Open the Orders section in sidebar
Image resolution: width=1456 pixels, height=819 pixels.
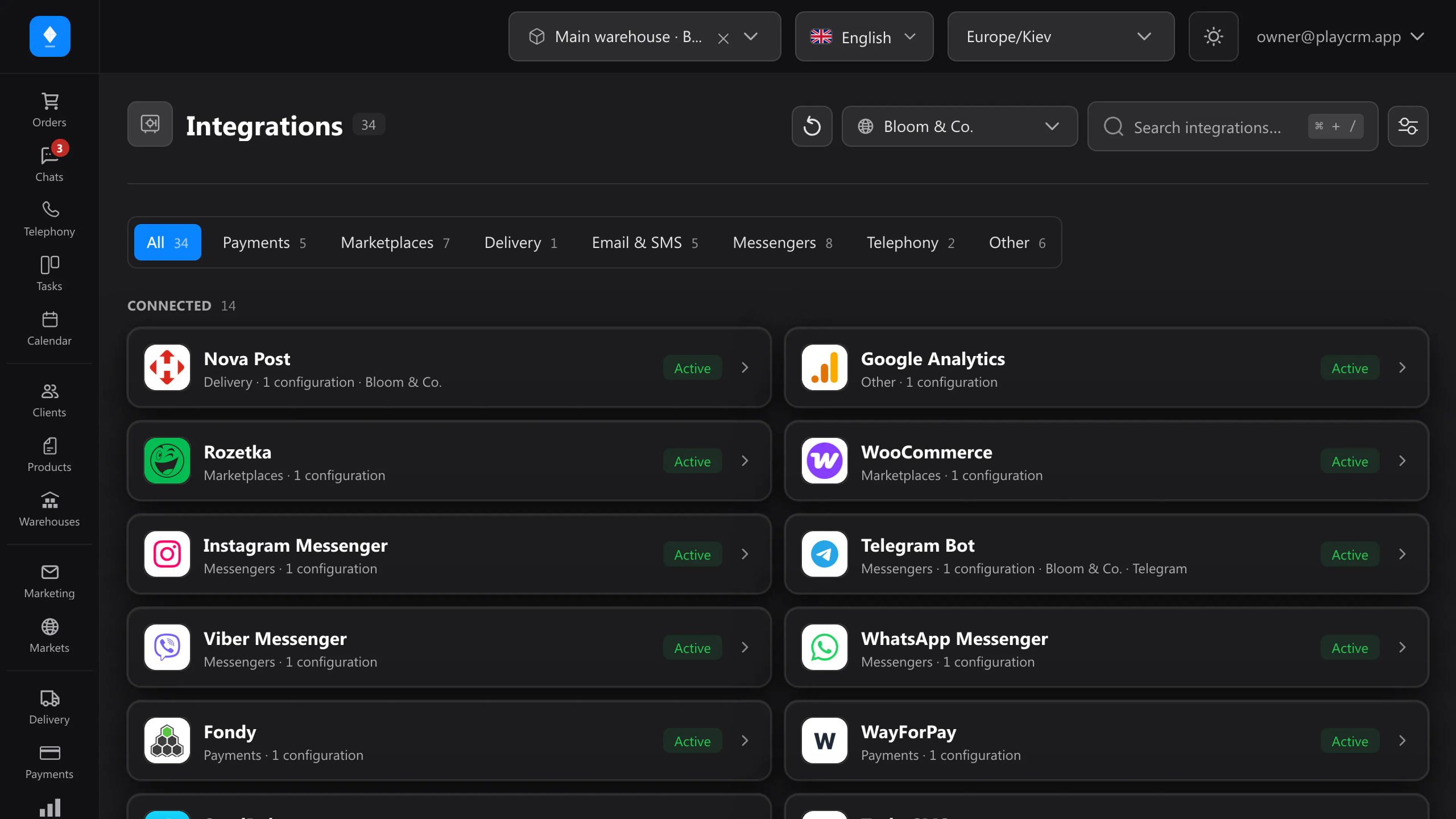pyautogui.click(x=49, y=110)
